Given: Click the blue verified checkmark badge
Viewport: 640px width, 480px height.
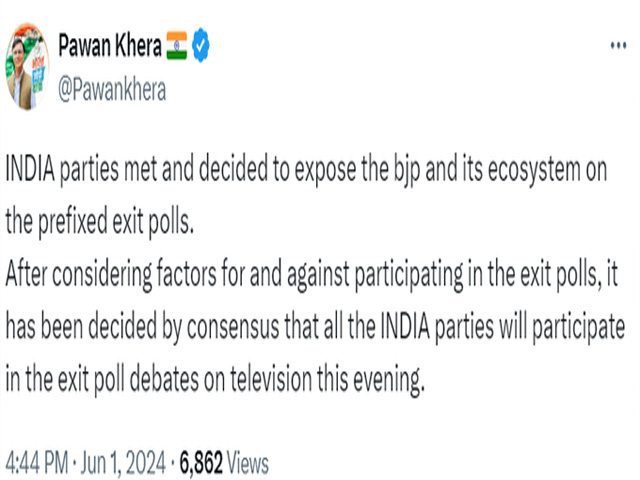Looking at the screenshot, I should [200, 45].
